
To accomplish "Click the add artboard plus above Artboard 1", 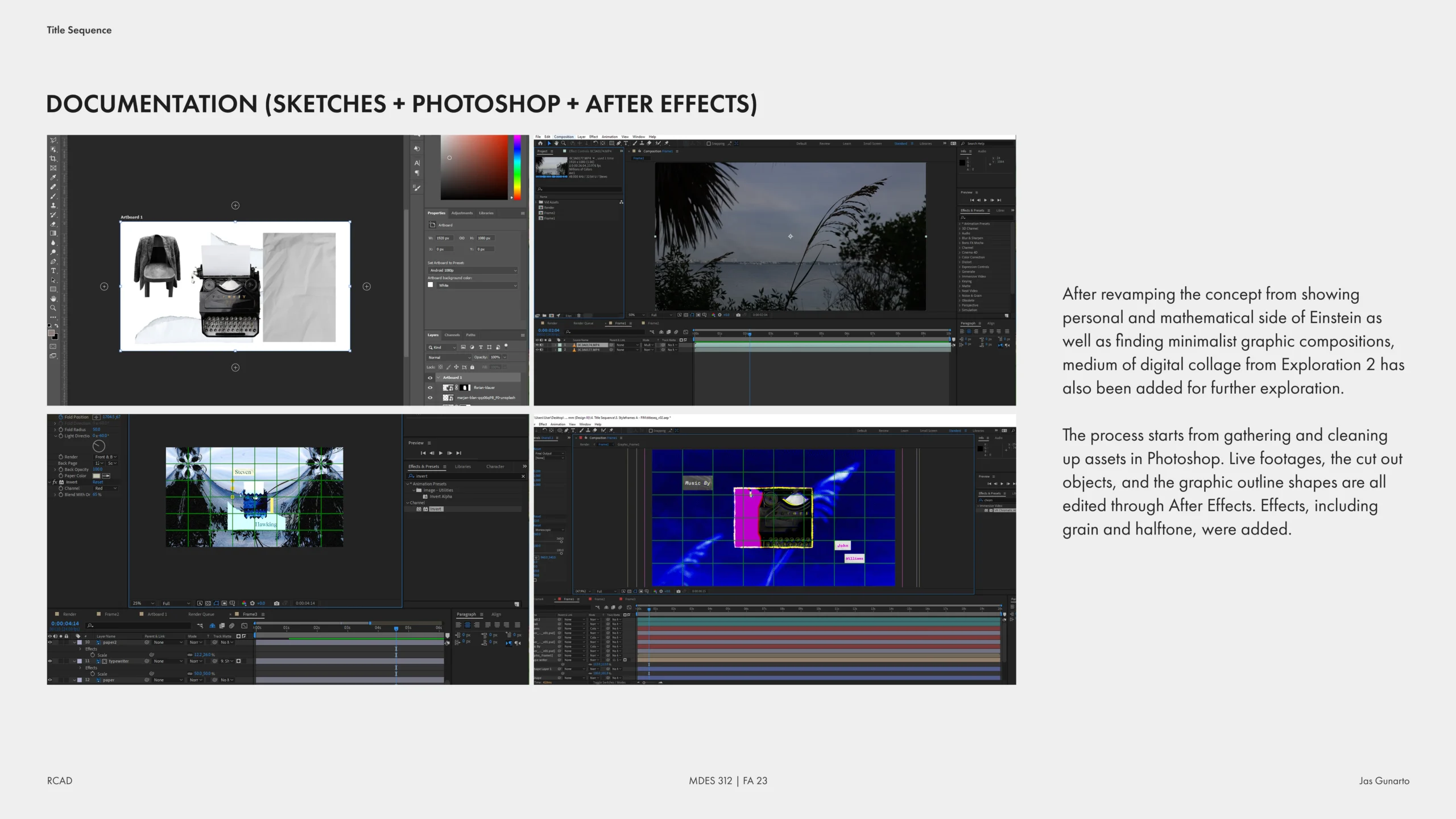I will click(x=235, y=205).
